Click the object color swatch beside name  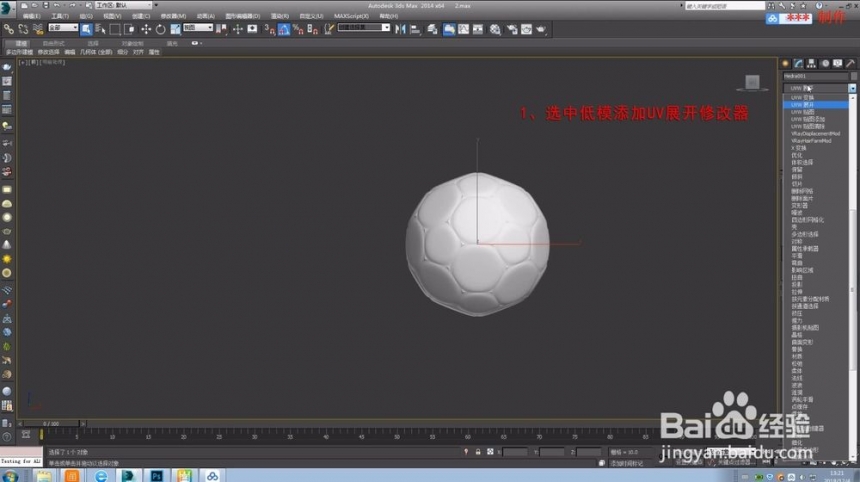click(x=853, y=76)
